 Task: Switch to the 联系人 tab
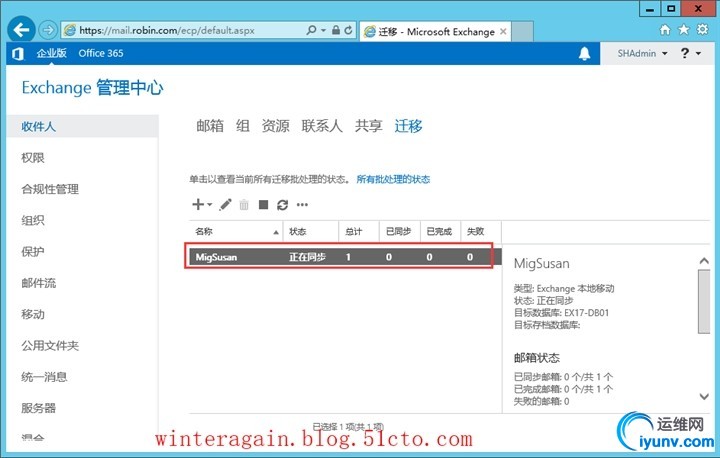point(322,125)
